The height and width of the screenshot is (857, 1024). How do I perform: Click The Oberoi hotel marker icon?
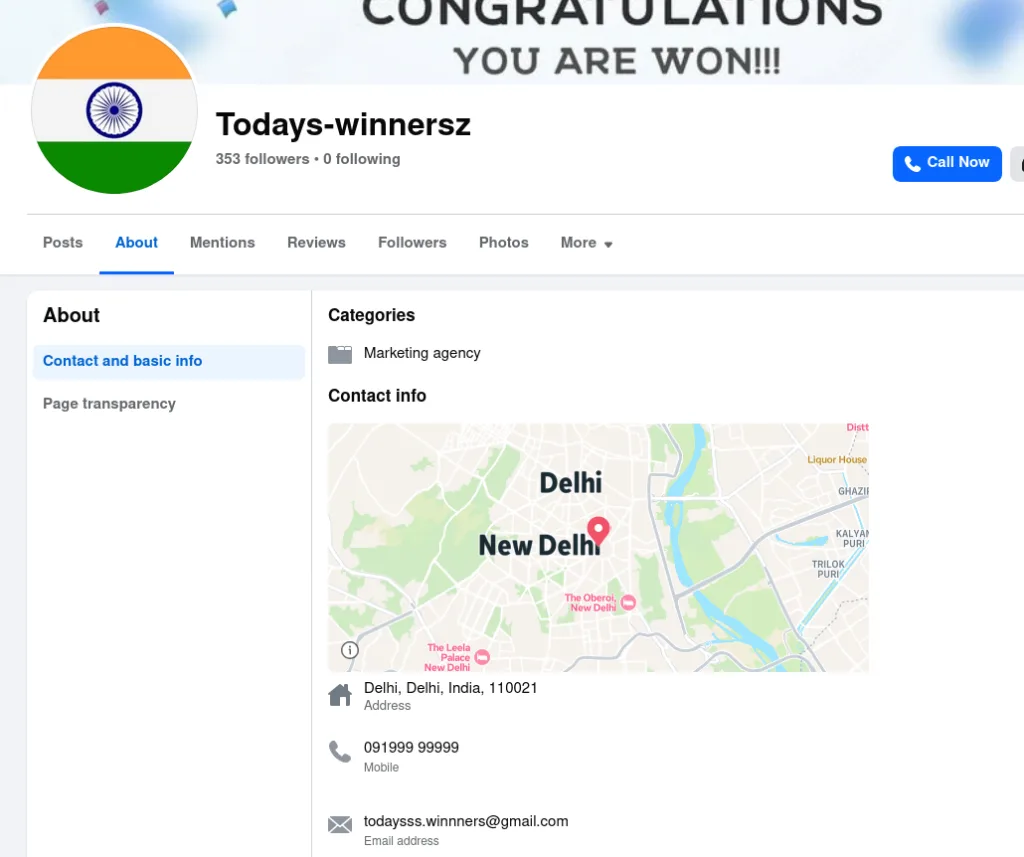tap(628, 602)
